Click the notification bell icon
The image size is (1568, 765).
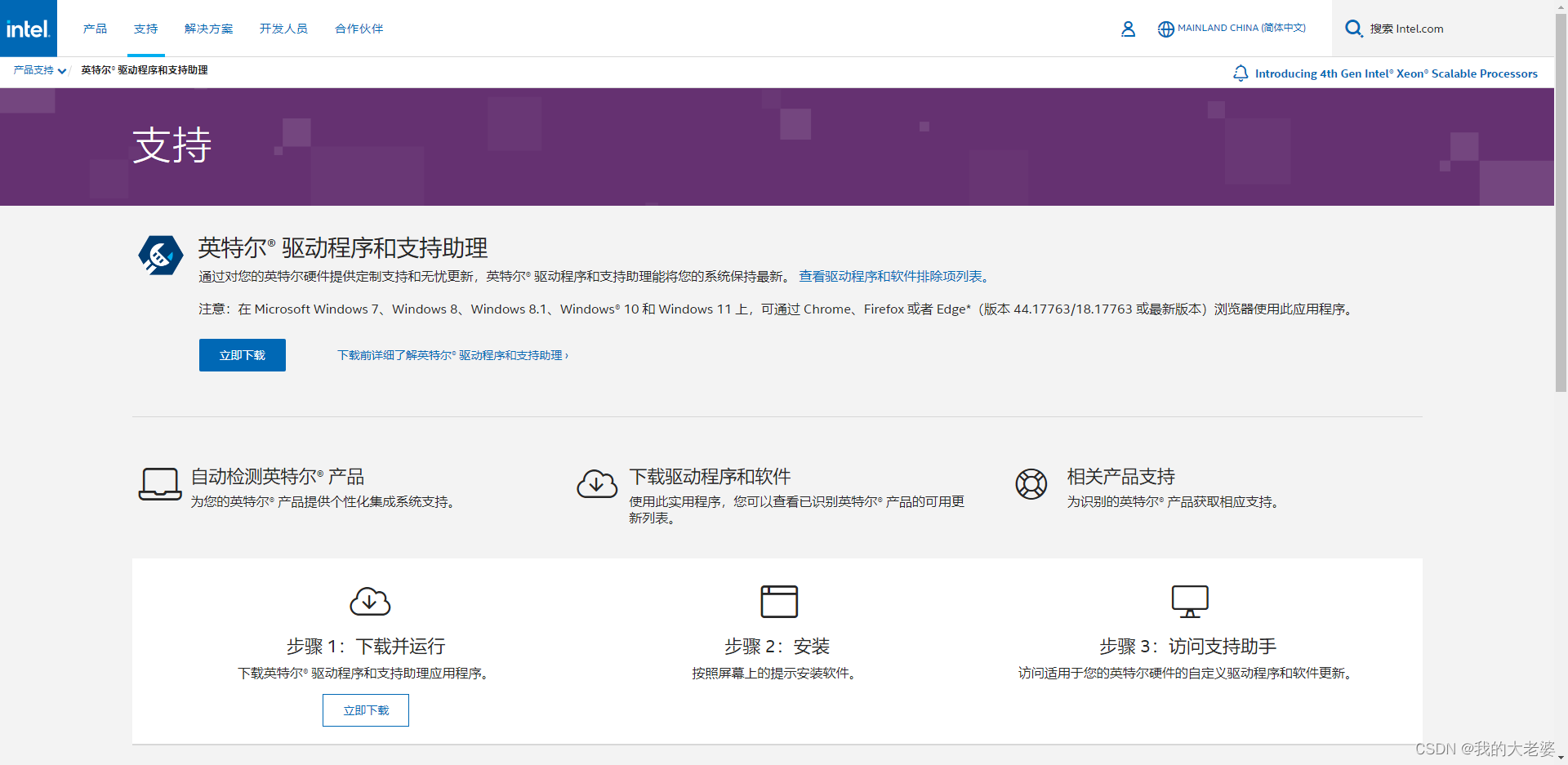(x=1241, y=73)
